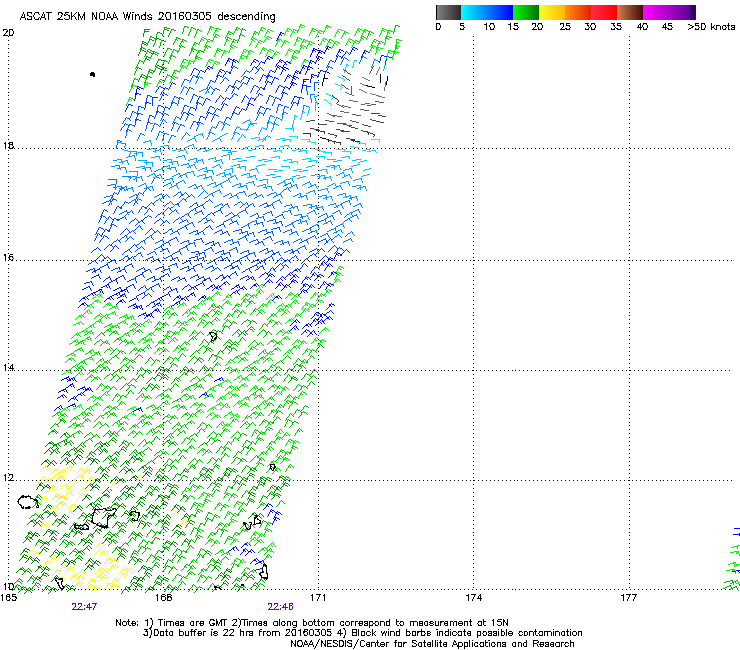Click the orange 25–30 knots legend segment
Screen dimensions: 740x650
point(578,12)
